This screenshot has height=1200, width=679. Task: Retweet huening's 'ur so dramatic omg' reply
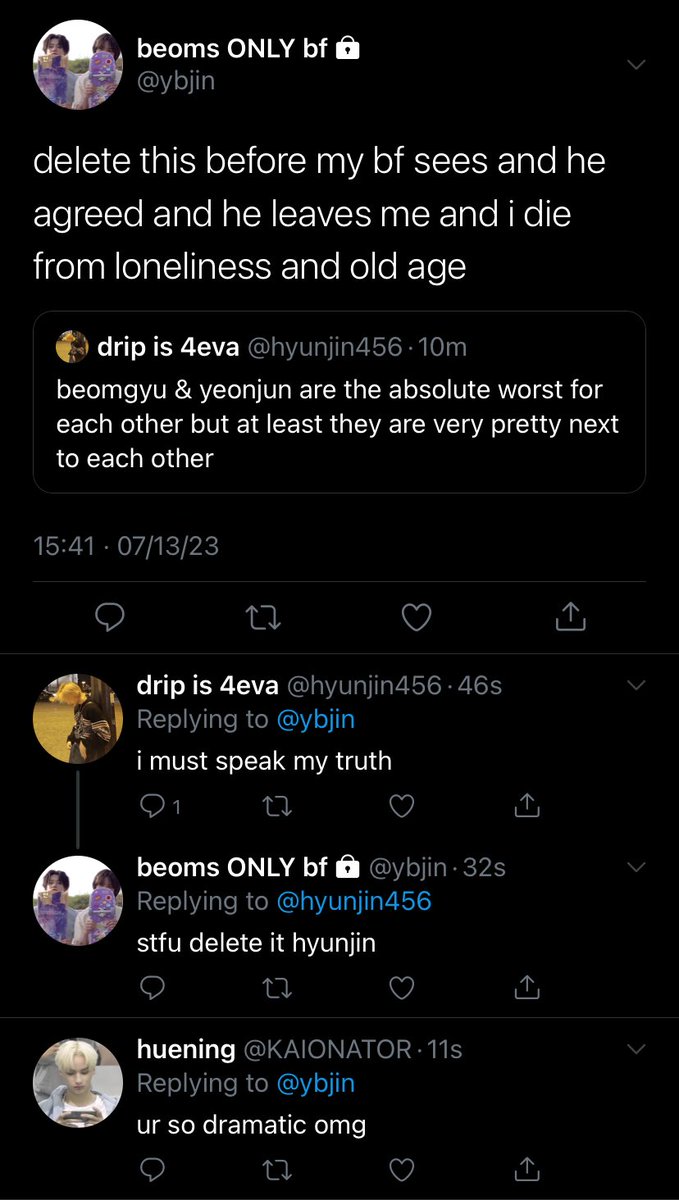pyautogui.click(x=276, y=1170)
